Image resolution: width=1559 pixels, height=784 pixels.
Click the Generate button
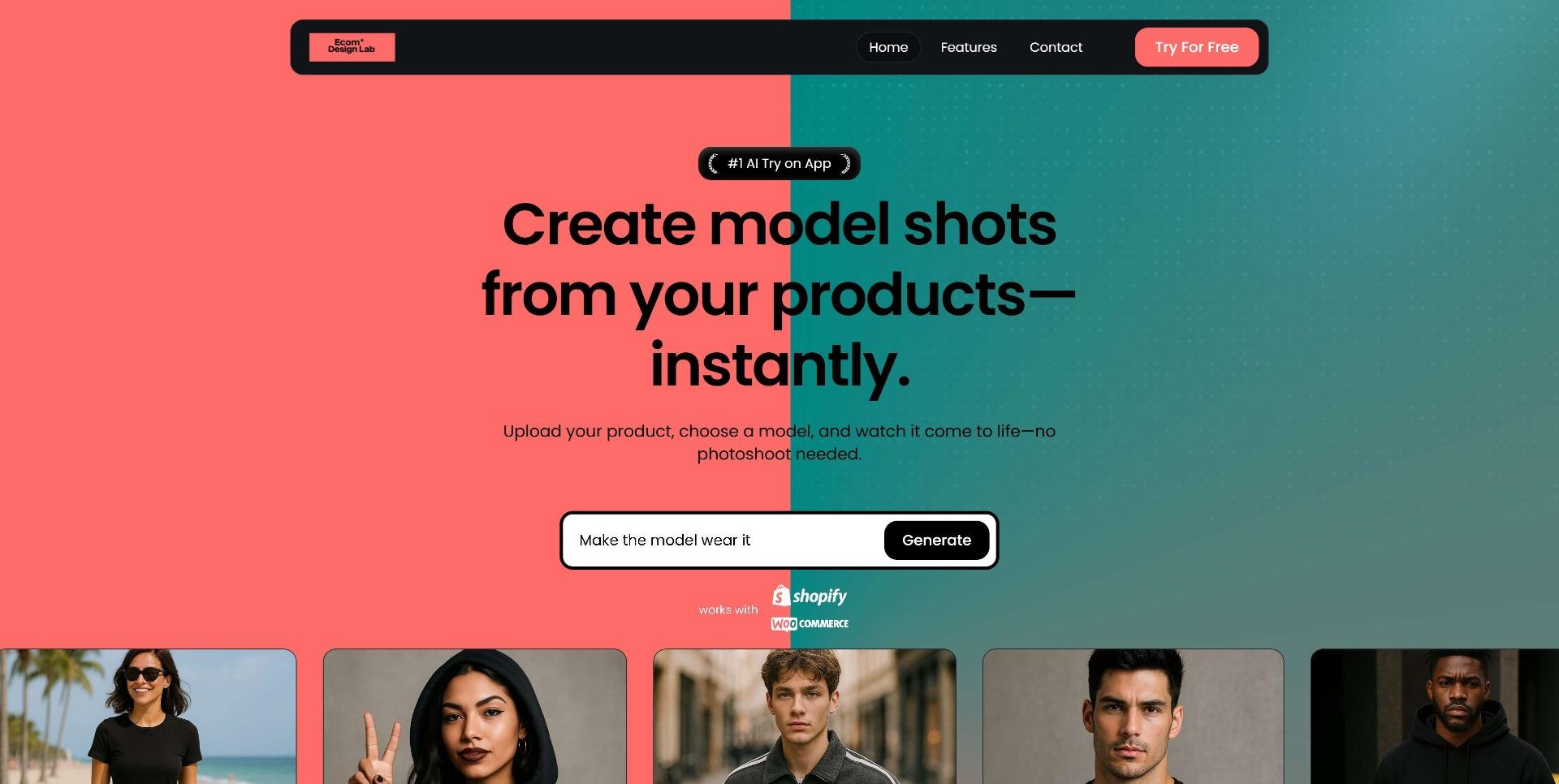(936, 541)
